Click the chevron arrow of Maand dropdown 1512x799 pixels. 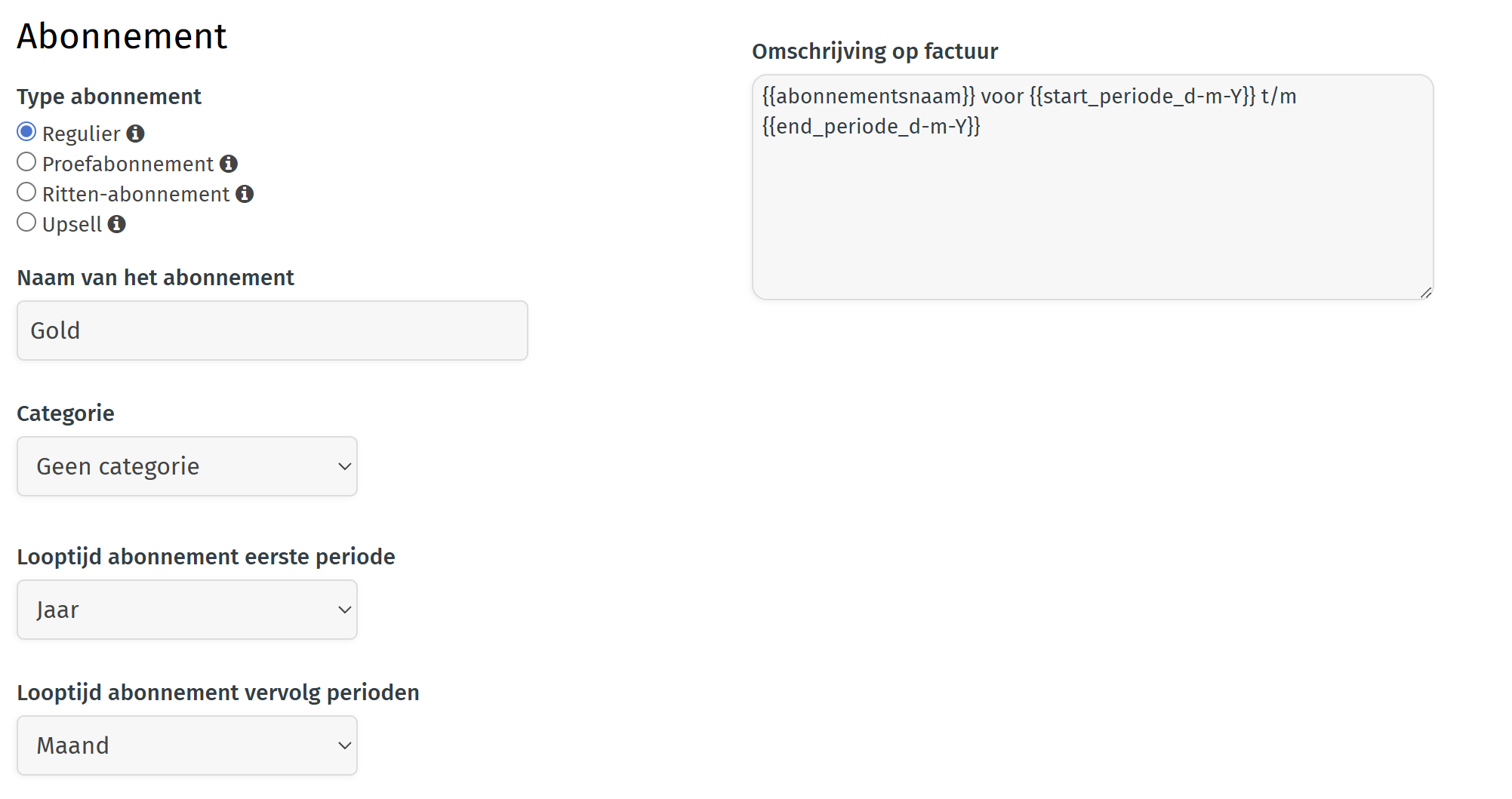tap(344, 745)
